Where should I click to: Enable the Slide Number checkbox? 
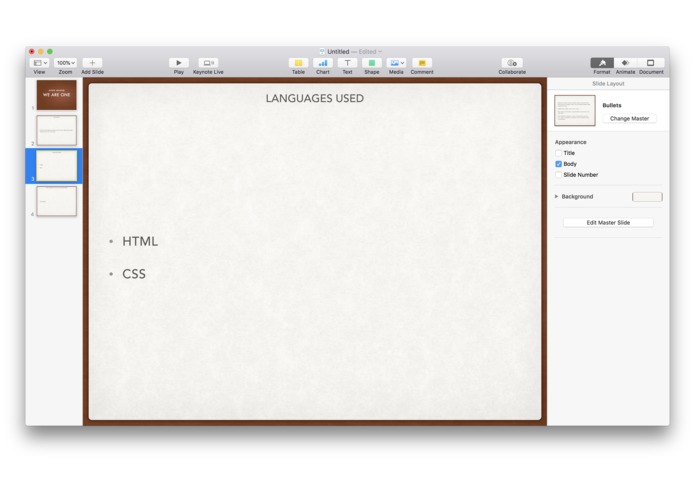click(558, 175)
